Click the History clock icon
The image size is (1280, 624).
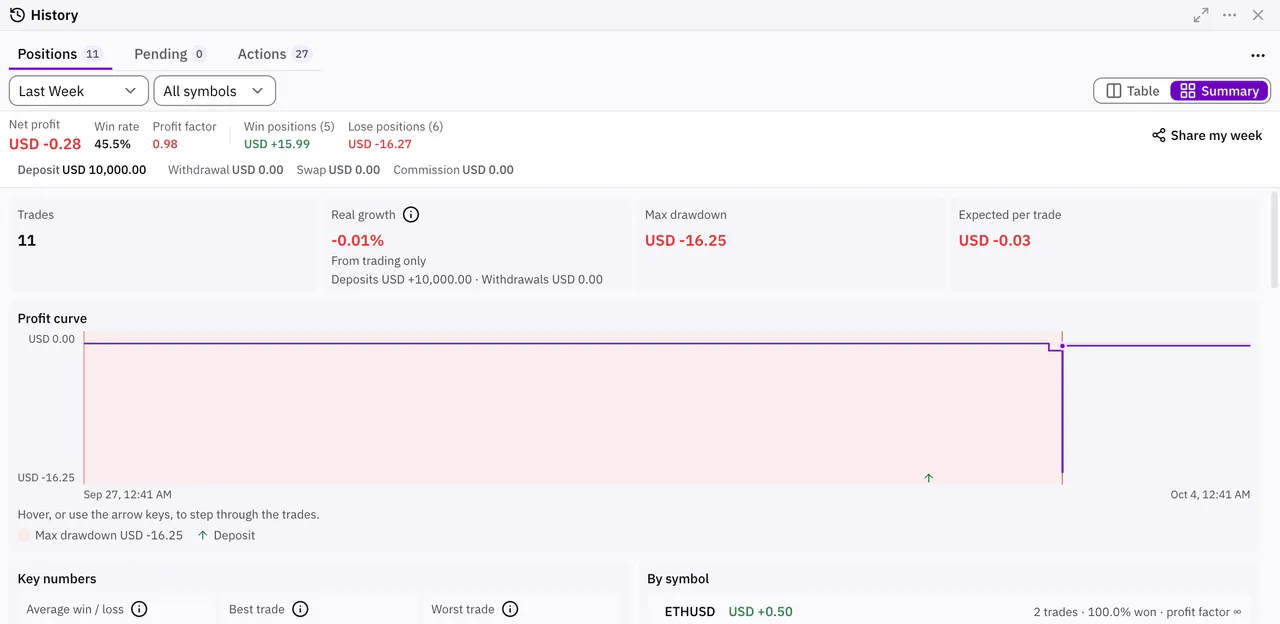17,15
